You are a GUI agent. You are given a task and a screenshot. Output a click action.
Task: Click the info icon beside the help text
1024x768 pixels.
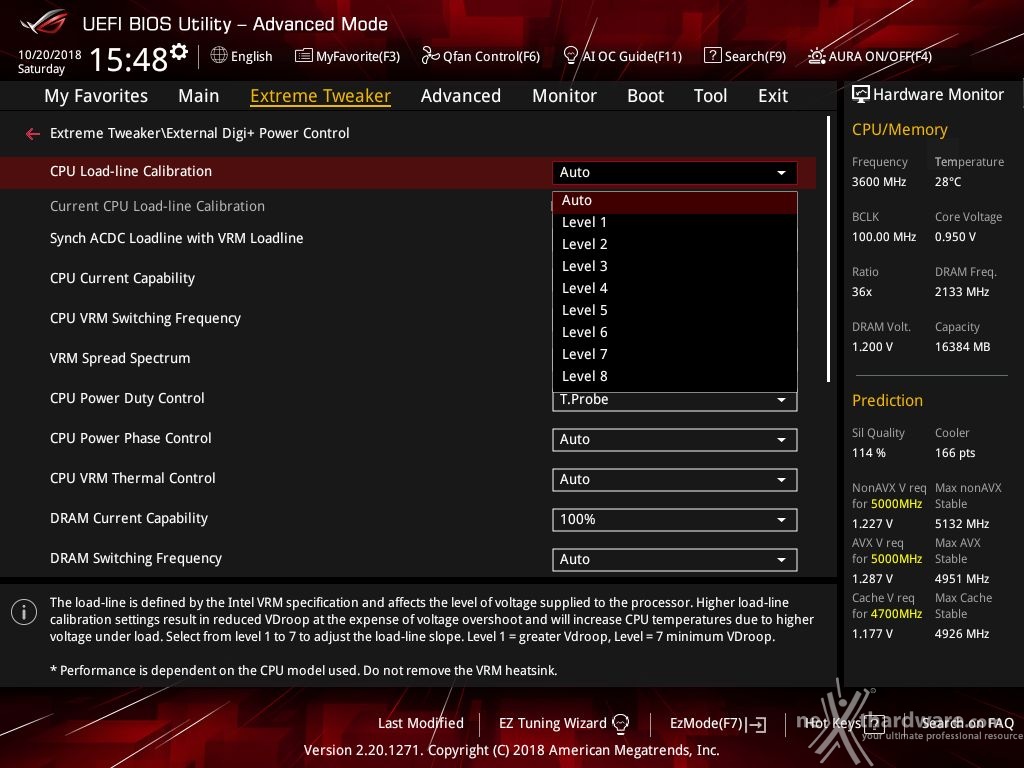[x=24, y=612]
